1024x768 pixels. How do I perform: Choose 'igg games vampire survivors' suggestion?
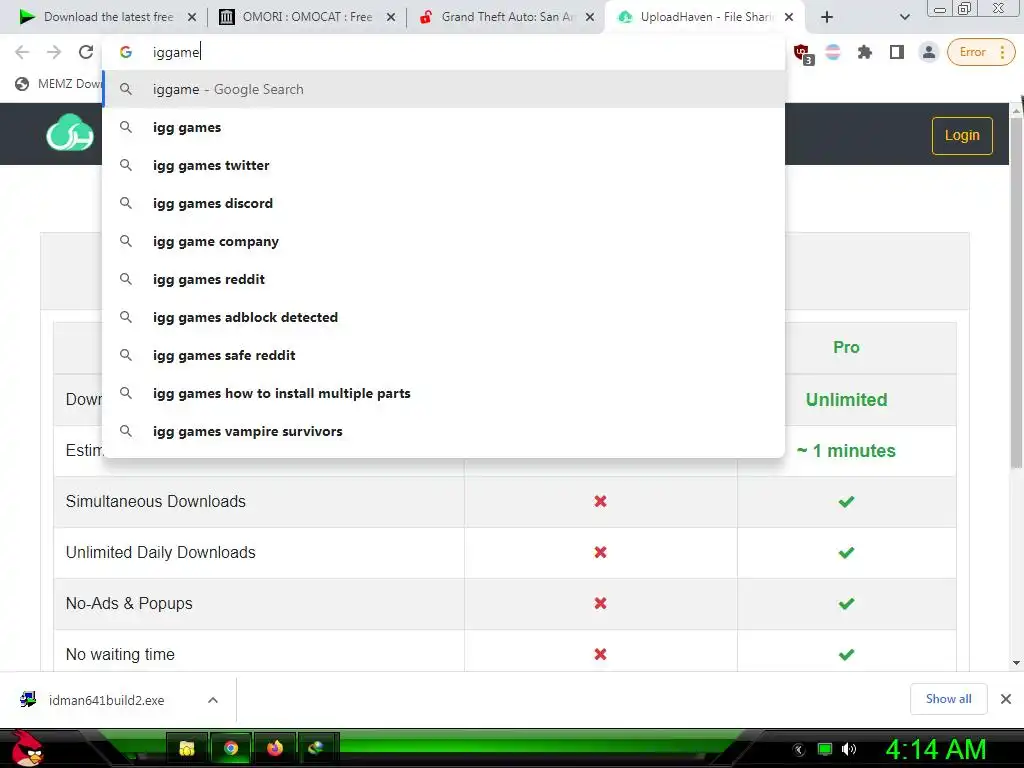pyautogui.click(x=444, y=431)
